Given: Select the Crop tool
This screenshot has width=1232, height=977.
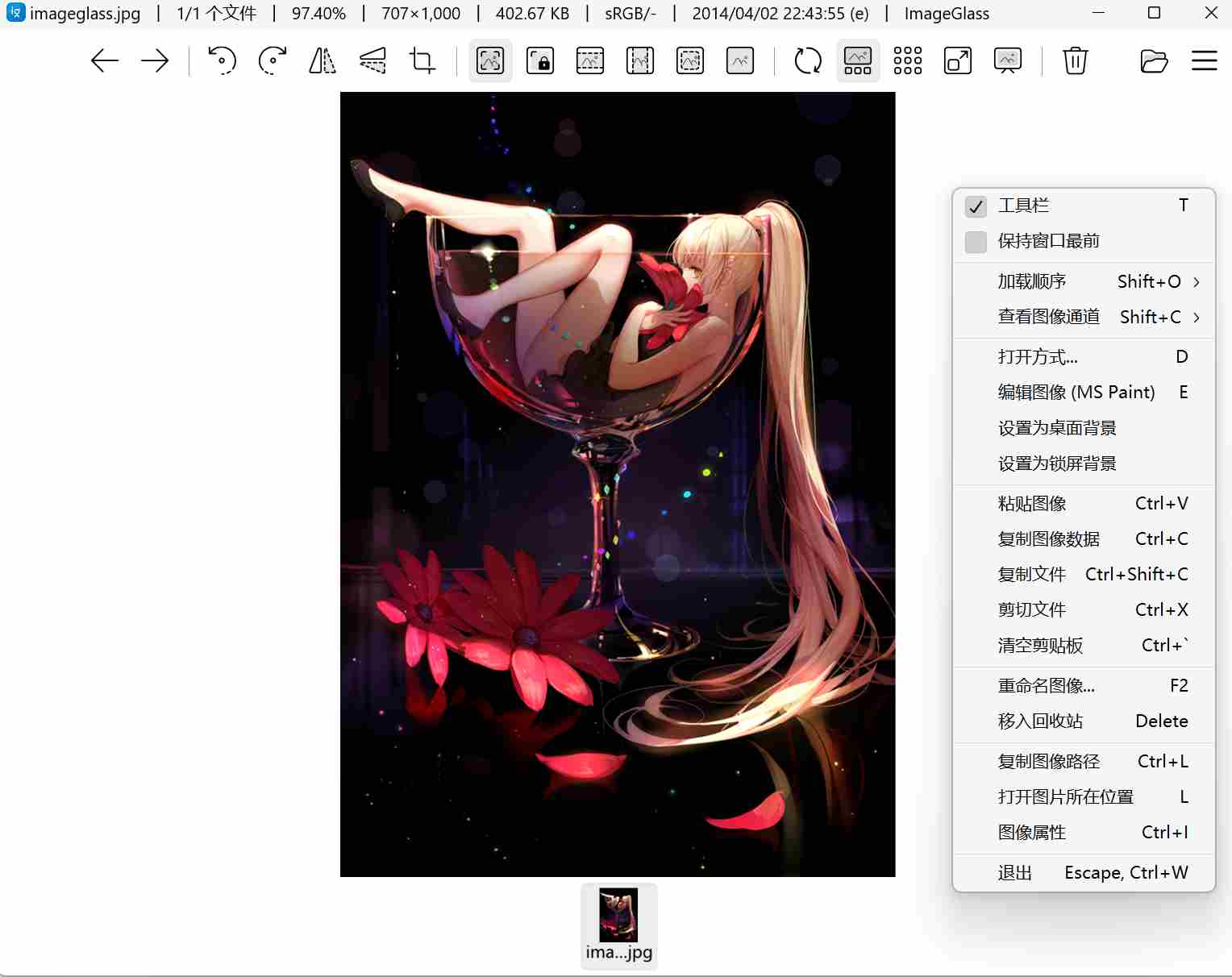Looking at the screenshot, I should pos(422,60).
